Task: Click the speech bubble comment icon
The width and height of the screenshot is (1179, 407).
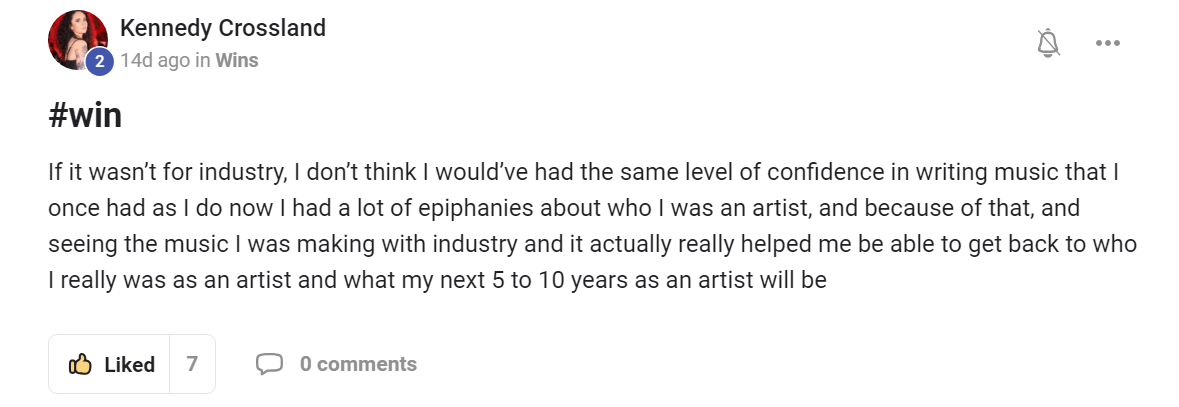Action: (269, 364)
